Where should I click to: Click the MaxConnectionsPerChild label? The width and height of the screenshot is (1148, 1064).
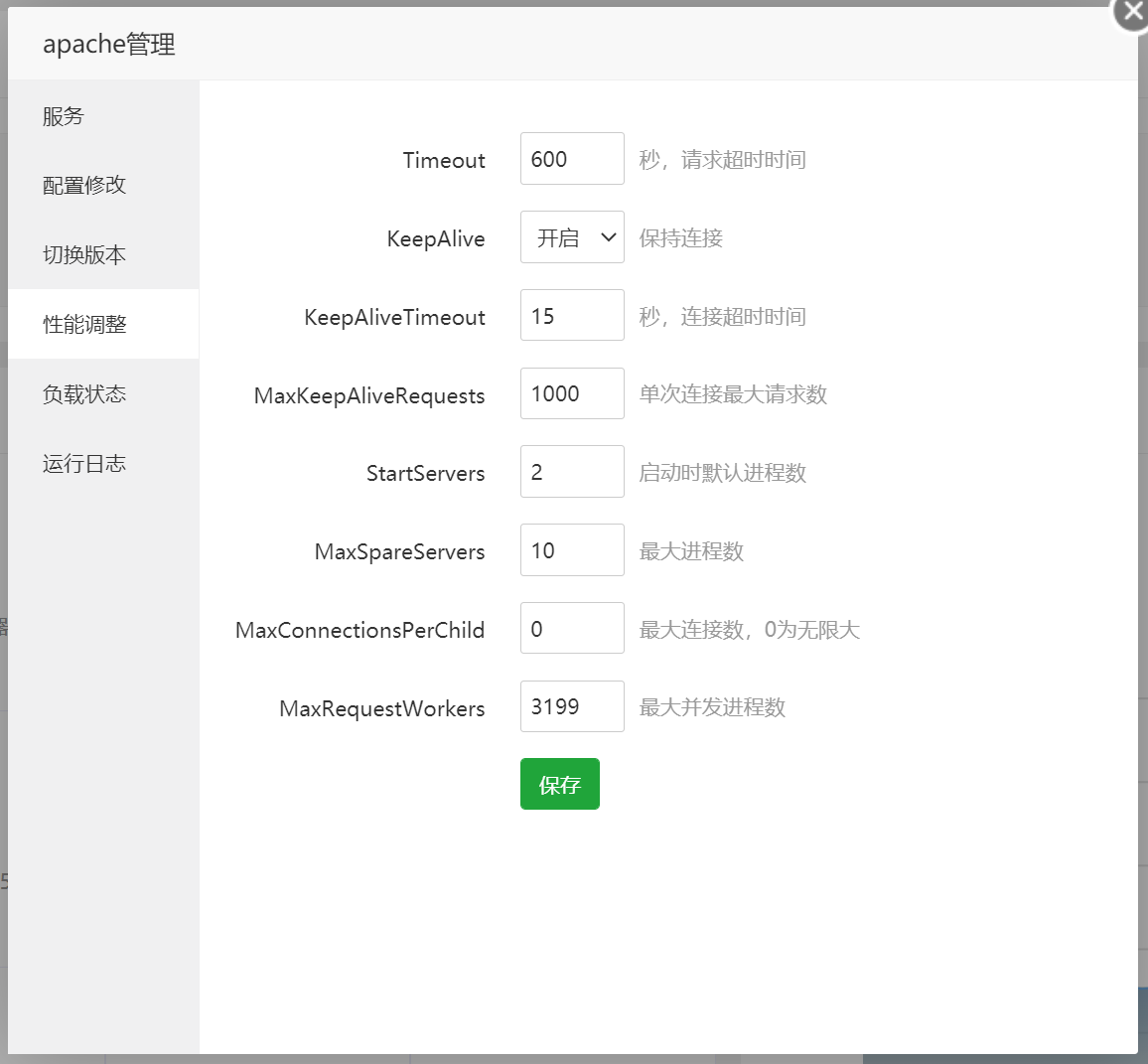pyautogui.click(x=359, y=631)
